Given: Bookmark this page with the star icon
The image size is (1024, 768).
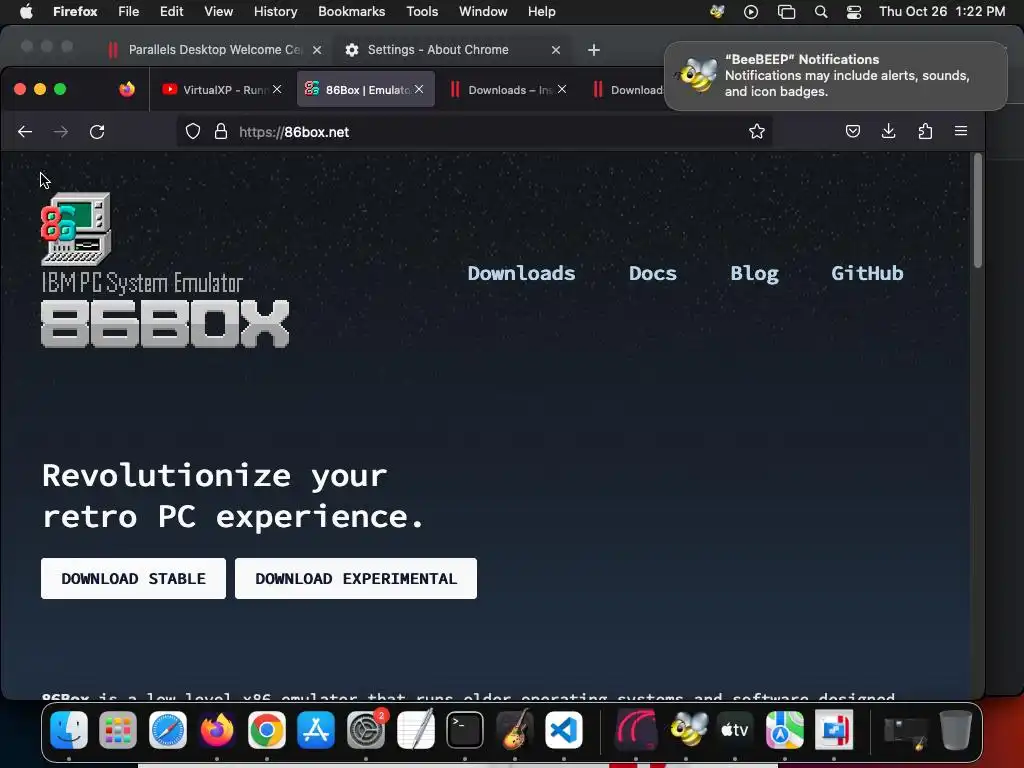Looking at the screenshot, I should pyautogui.click(x=757, y=132).
